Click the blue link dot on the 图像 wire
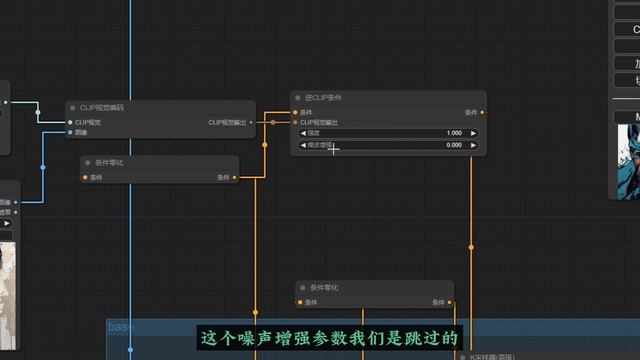640x360 pixels. point(43,167)
